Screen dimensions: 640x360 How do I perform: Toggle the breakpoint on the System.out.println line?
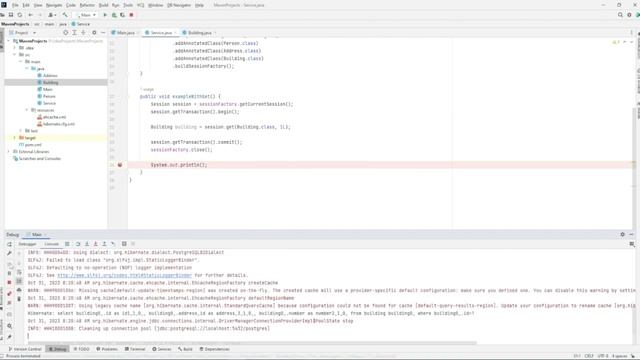(x=120, y=165)
